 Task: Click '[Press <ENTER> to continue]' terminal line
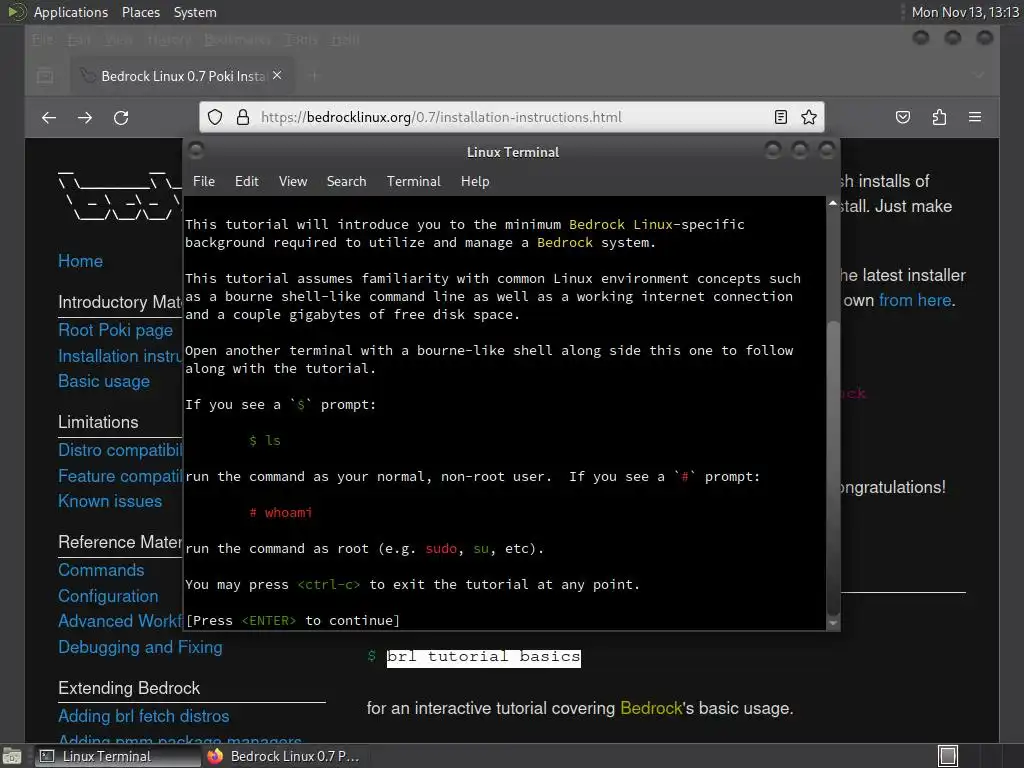293,620
